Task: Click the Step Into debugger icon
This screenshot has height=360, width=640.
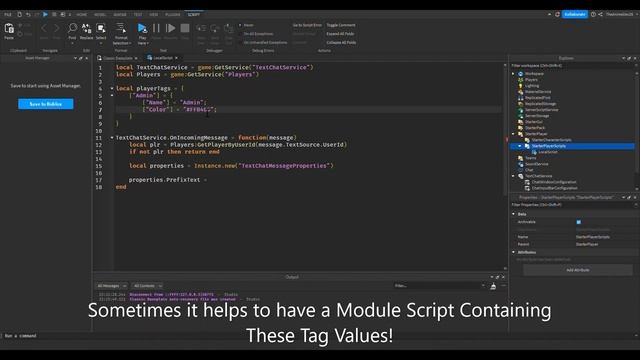Action: 201,28
